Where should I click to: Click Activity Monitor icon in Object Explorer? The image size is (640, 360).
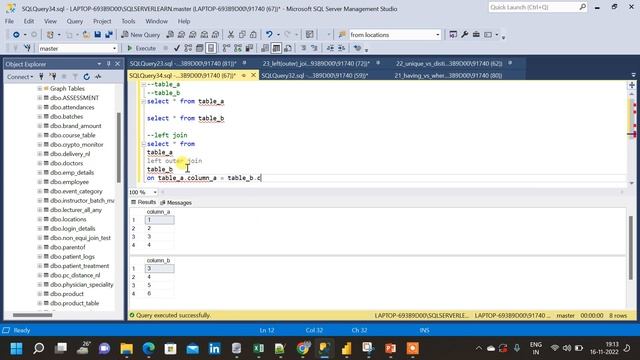tap(98, 76)
